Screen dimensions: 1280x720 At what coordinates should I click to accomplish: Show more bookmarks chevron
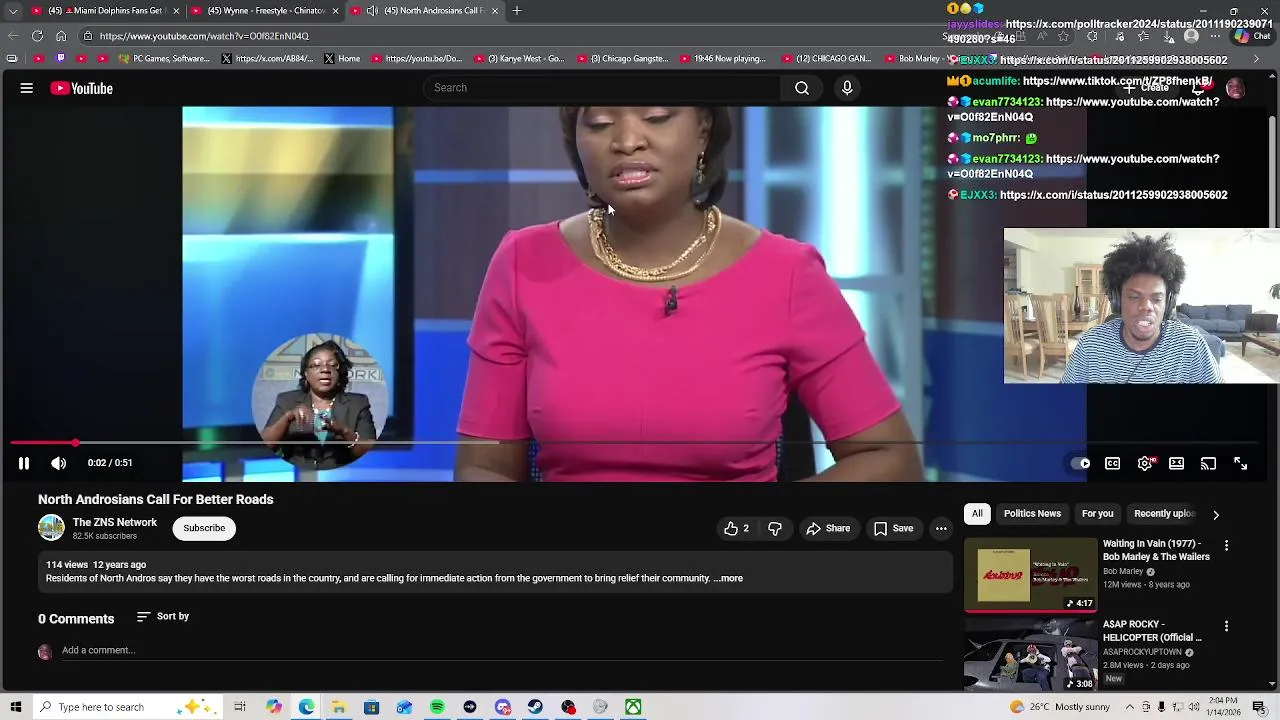[x=1256, y=59]
